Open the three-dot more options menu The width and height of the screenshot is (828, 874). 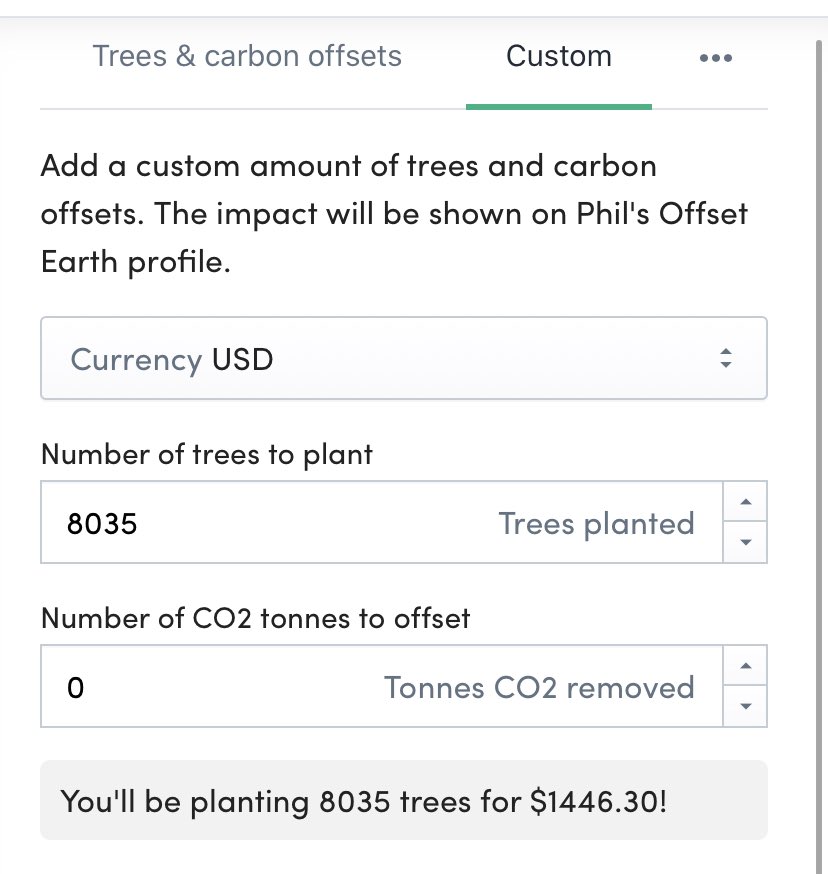(715, 58)
